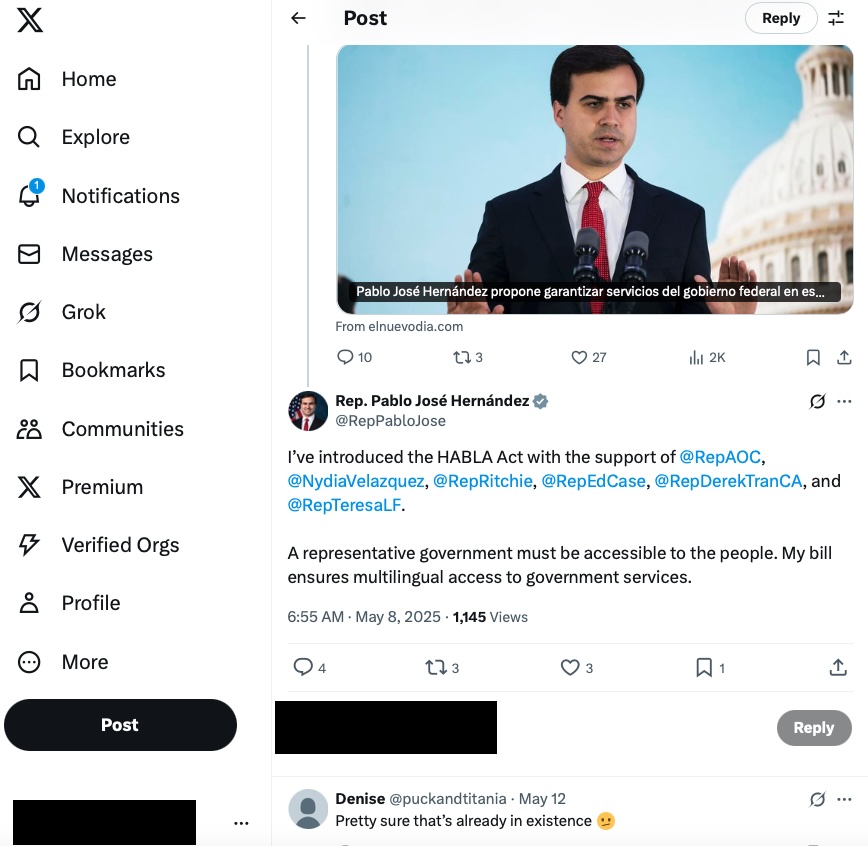Click the black Post button in sidebar
The image size is (868, 846).
click(120, 725)
